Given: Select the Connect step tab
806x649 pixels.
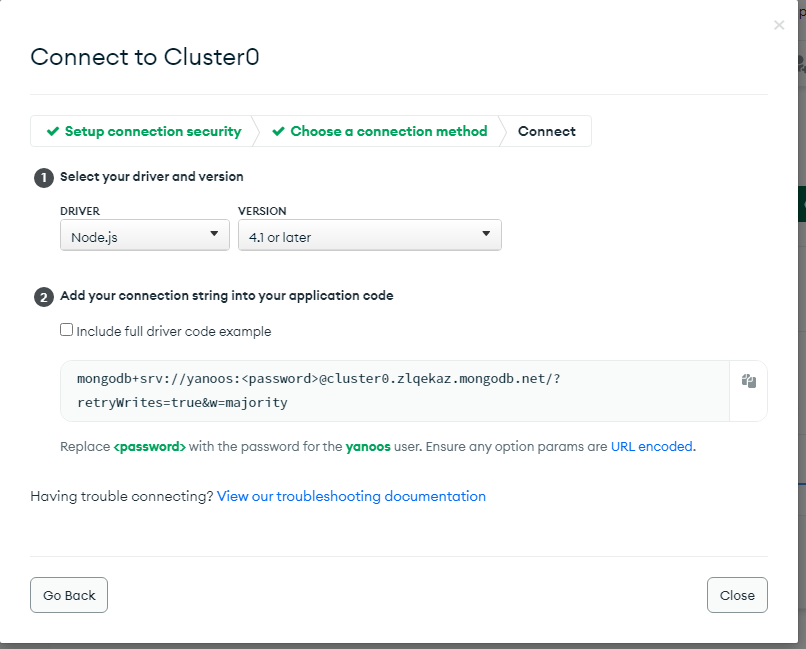Looking at the screenshot, I should click(x=546, y=131).
